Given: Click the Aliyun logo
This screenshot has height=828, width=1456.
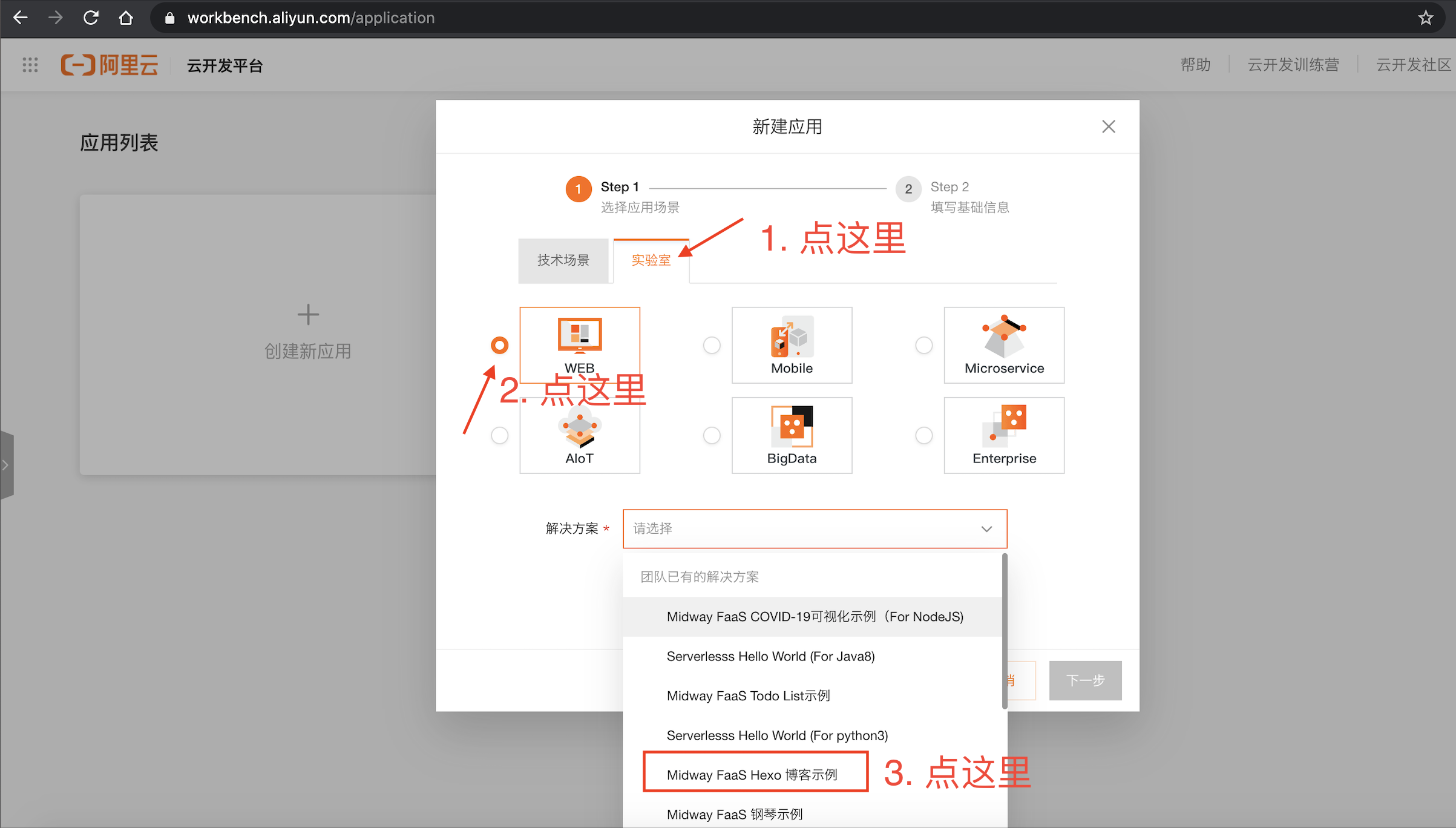Looking at the screenshot, I should [x=110, y=65].
